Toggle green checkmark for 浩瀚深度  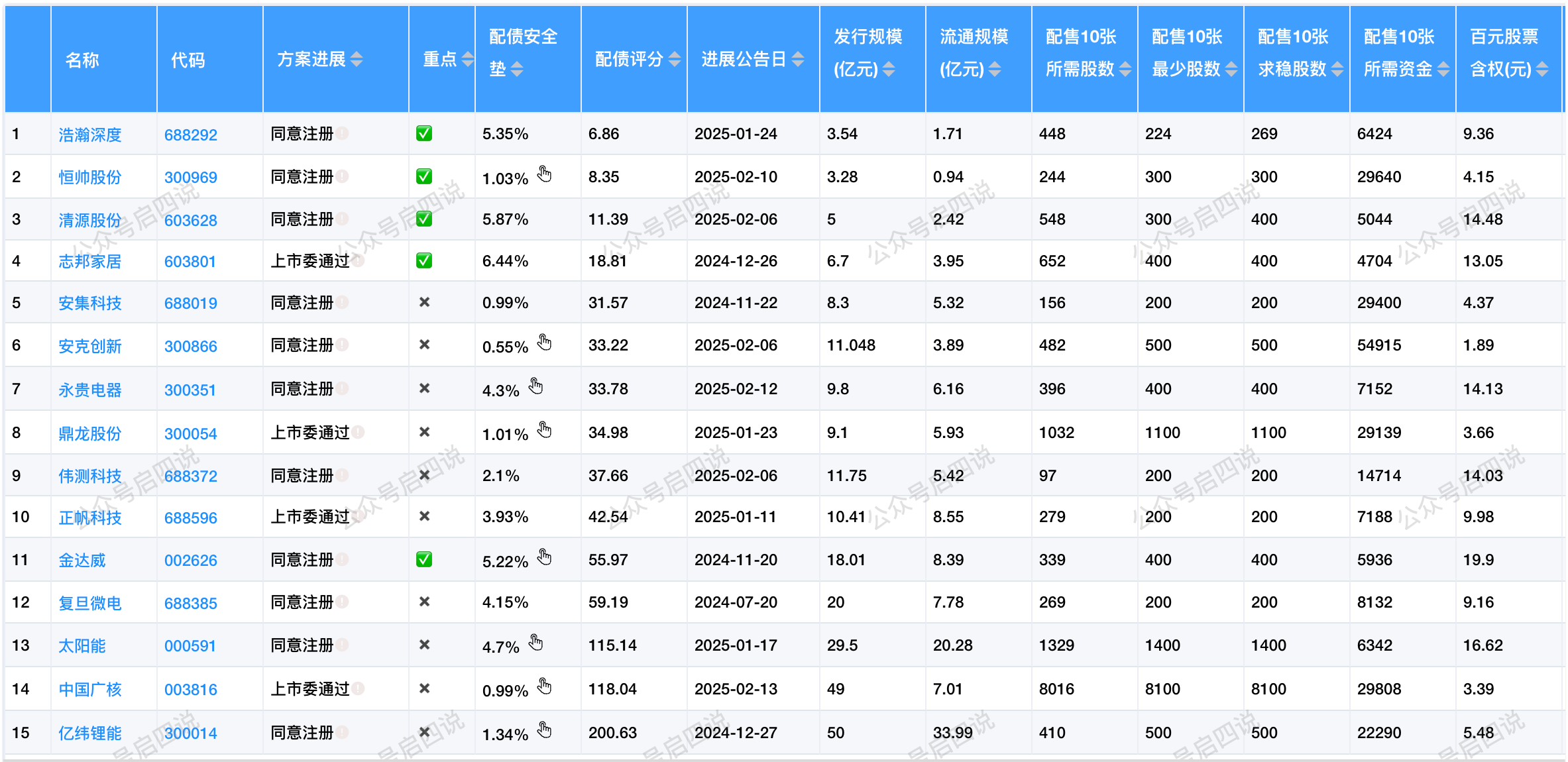(x=424, y=133)
